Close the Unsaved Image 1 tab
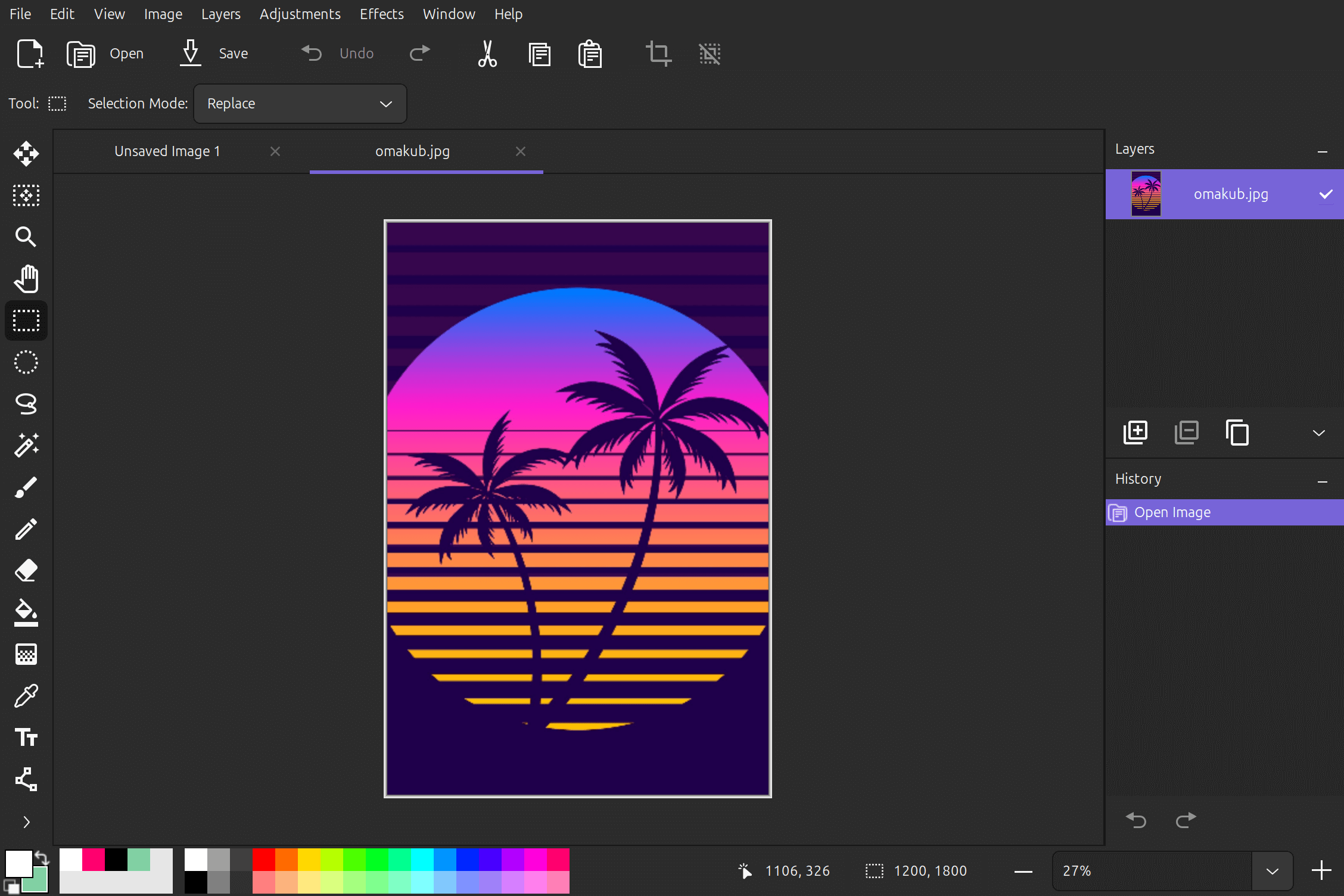 point(275,151)
